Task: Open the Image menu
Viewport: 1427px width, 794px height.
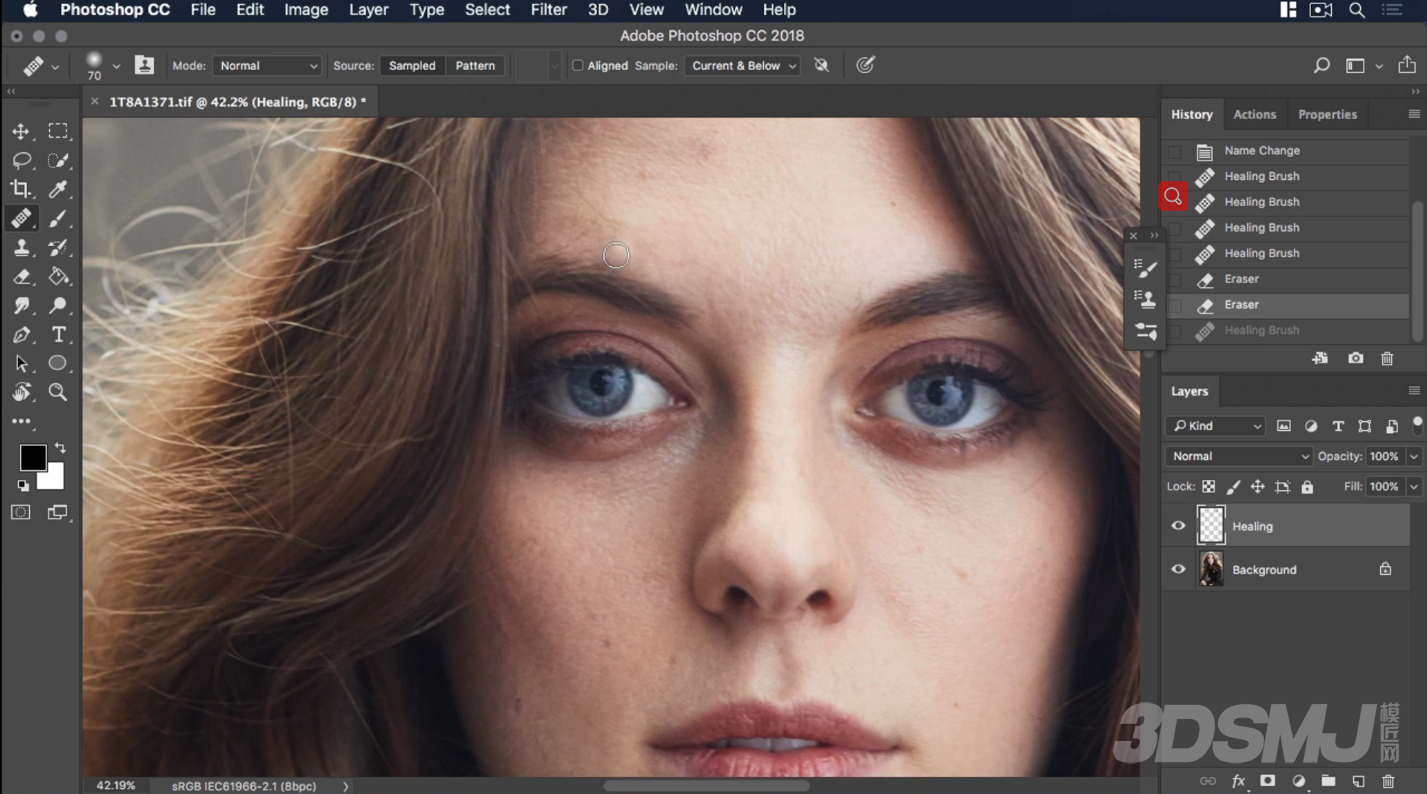Action: pos(306,10)
